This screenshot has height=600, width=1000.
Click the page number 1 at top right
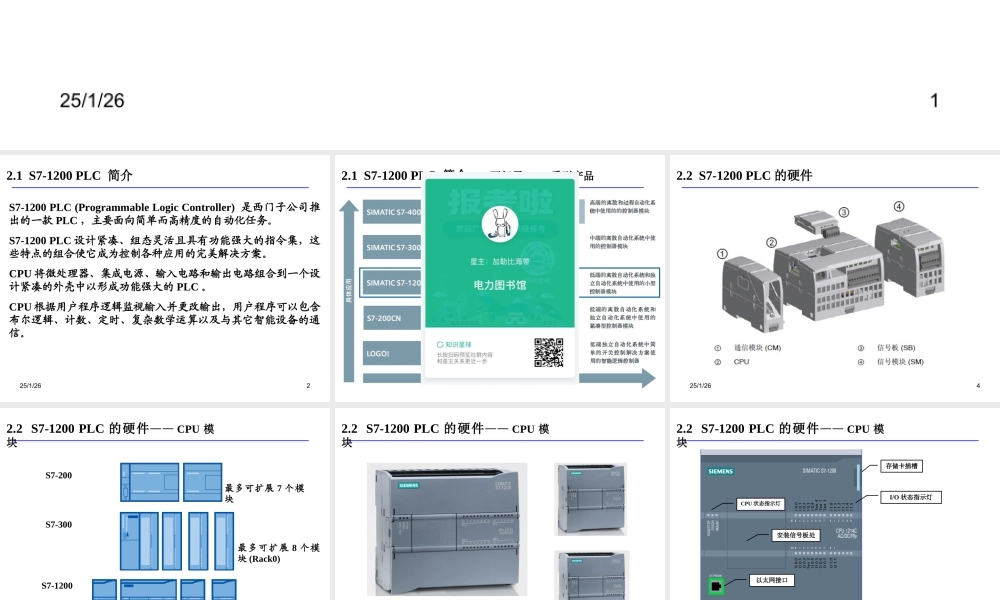pos(935,99)
